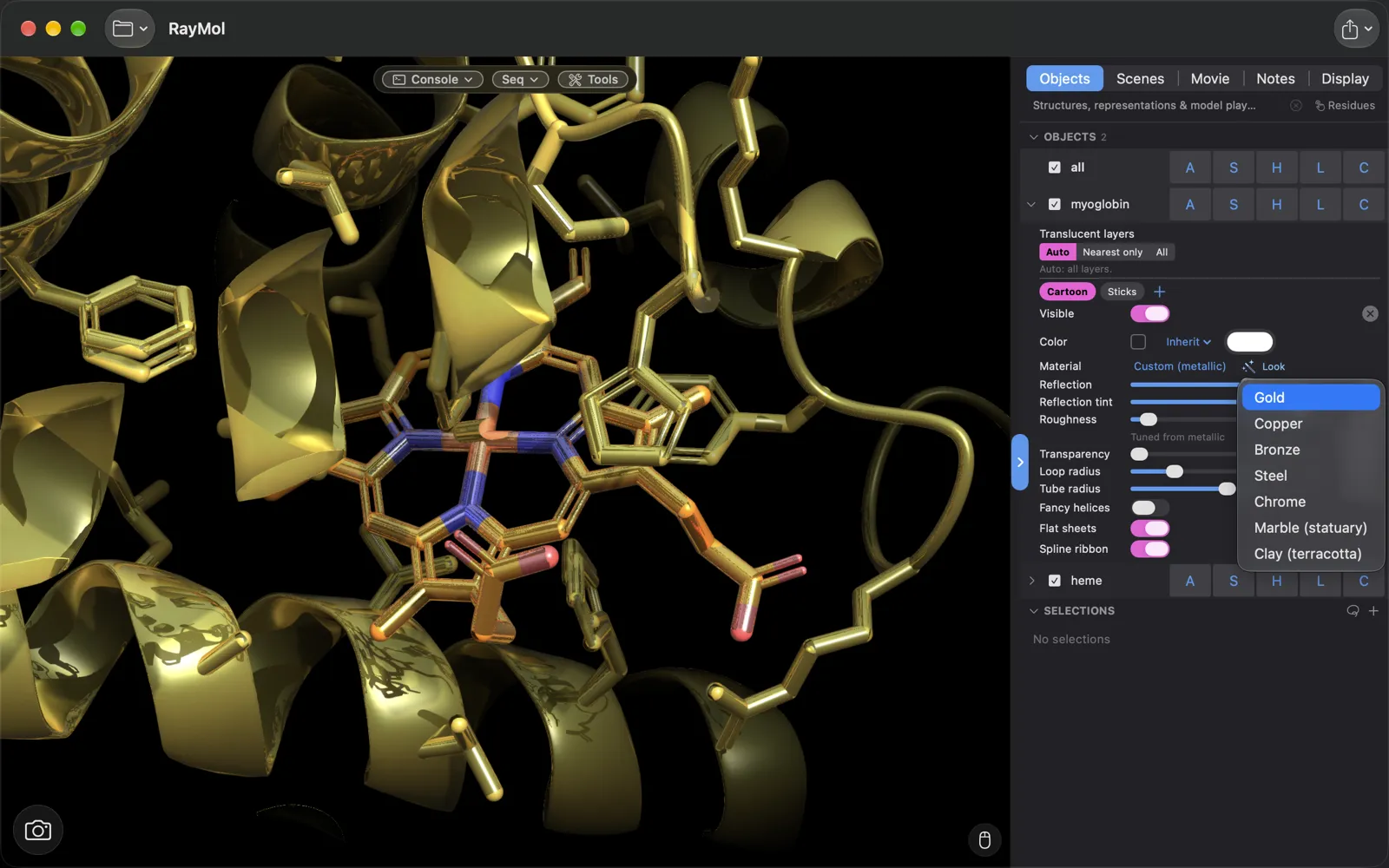This screenshot has height=868, width=1389.
Task: Click the Residues filter icon
Action: (1344, 105)
